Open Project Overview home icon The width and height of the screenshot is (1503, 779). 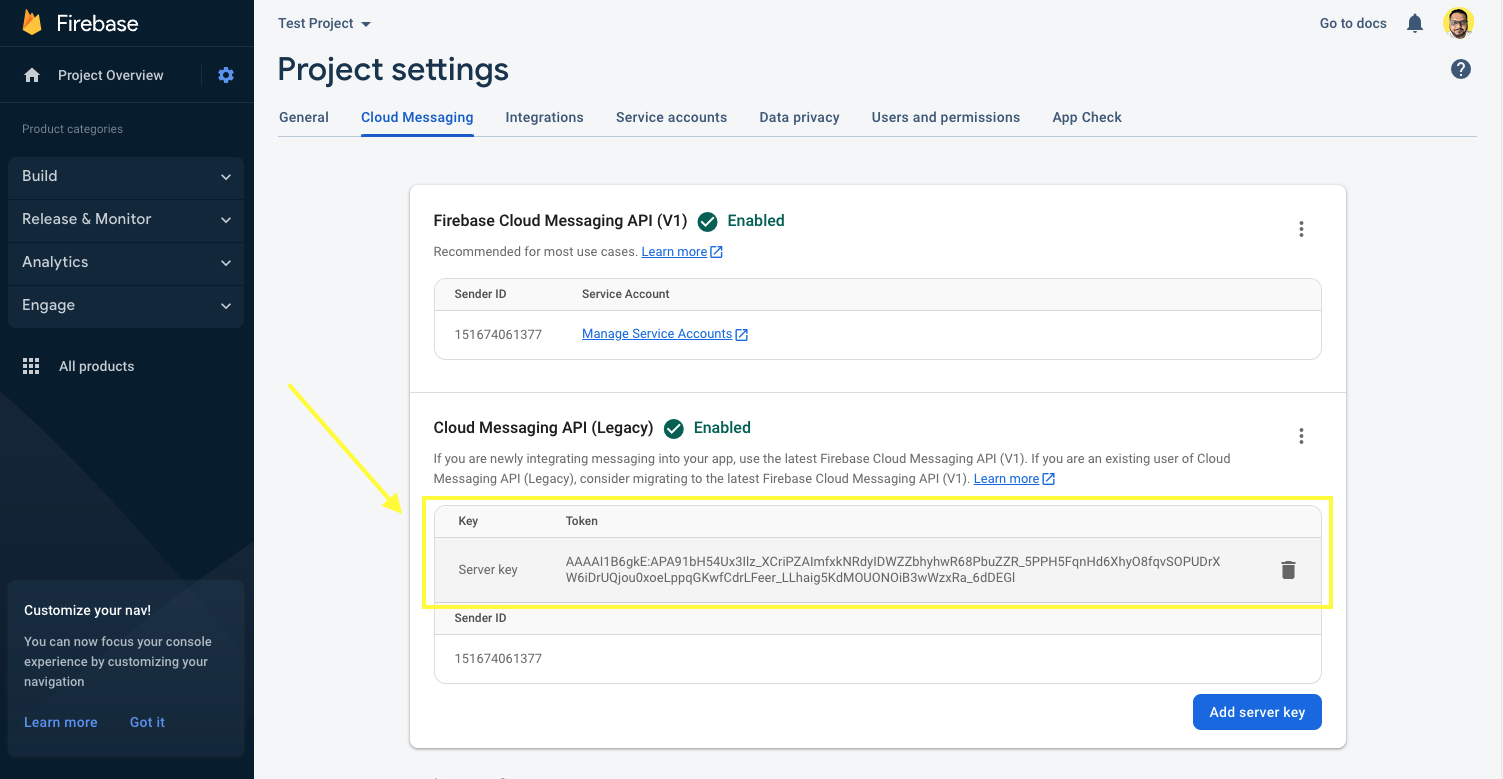click(32, 75)
